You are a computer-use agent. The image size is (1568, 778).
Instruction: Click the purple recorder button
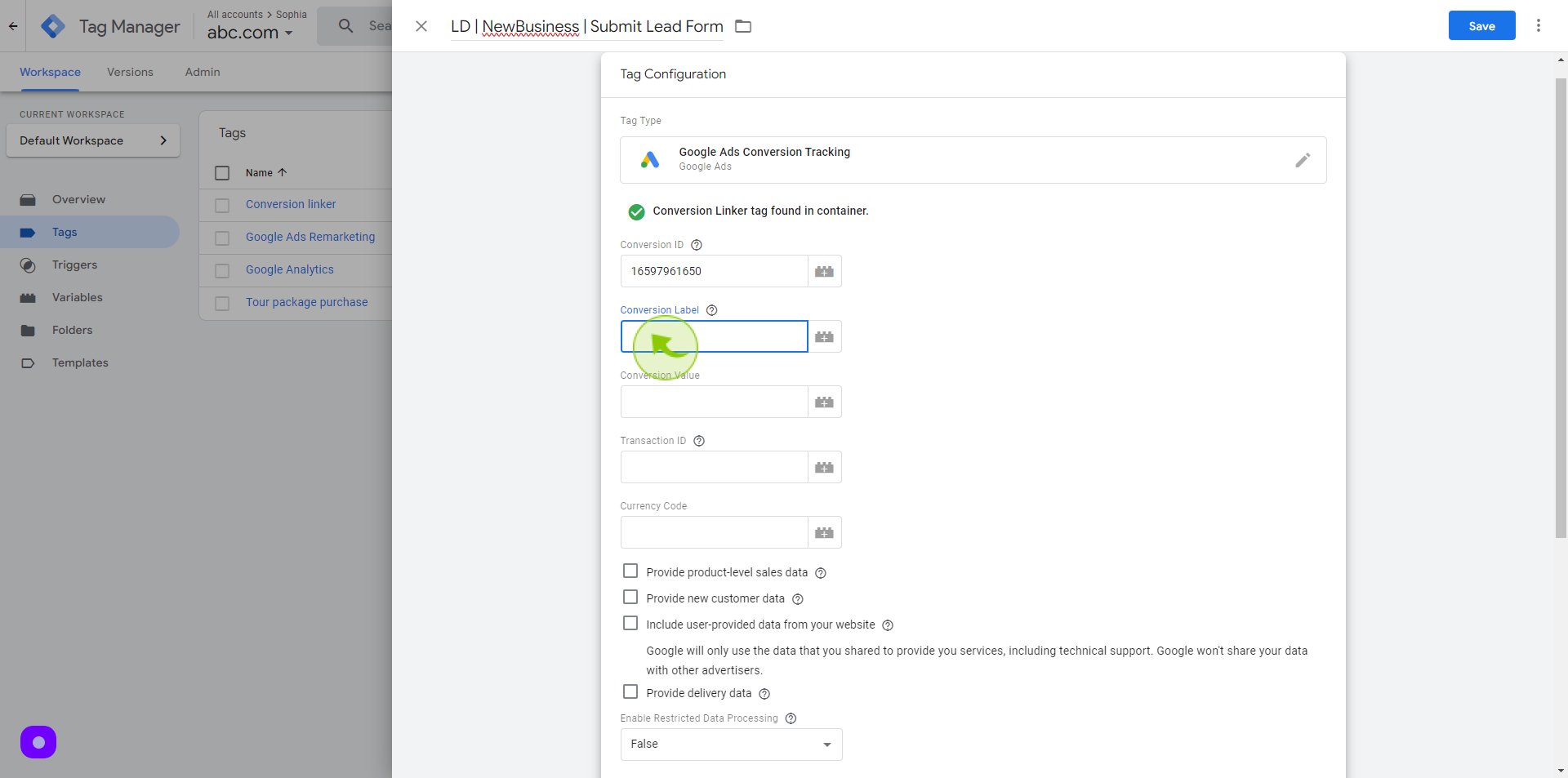pos(38,742)
